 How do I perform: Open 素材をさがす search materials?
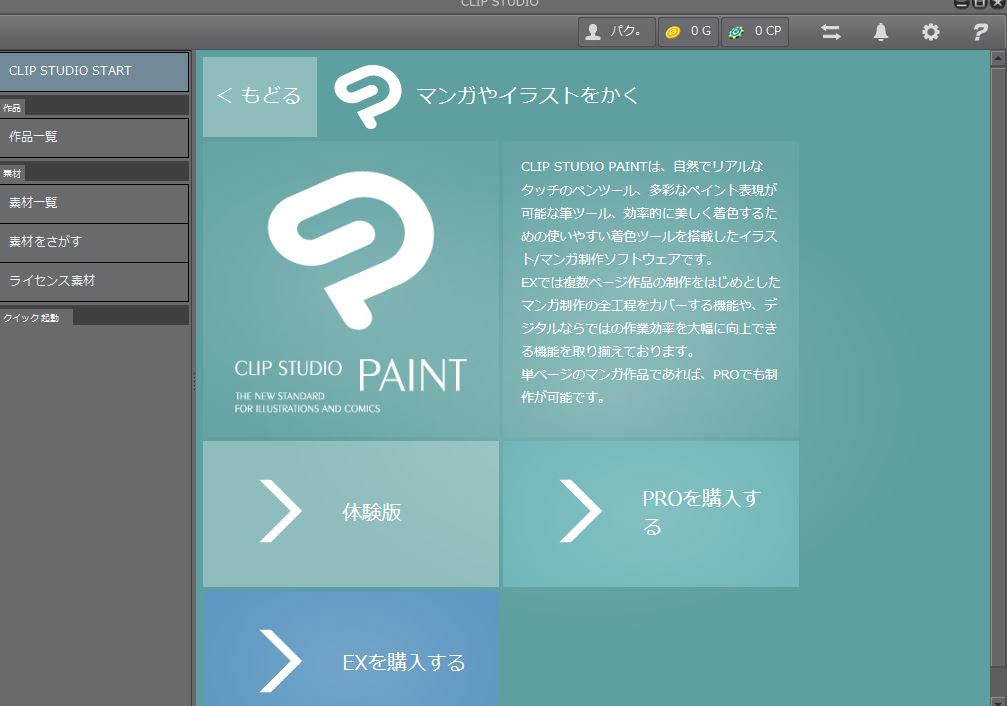94,243
